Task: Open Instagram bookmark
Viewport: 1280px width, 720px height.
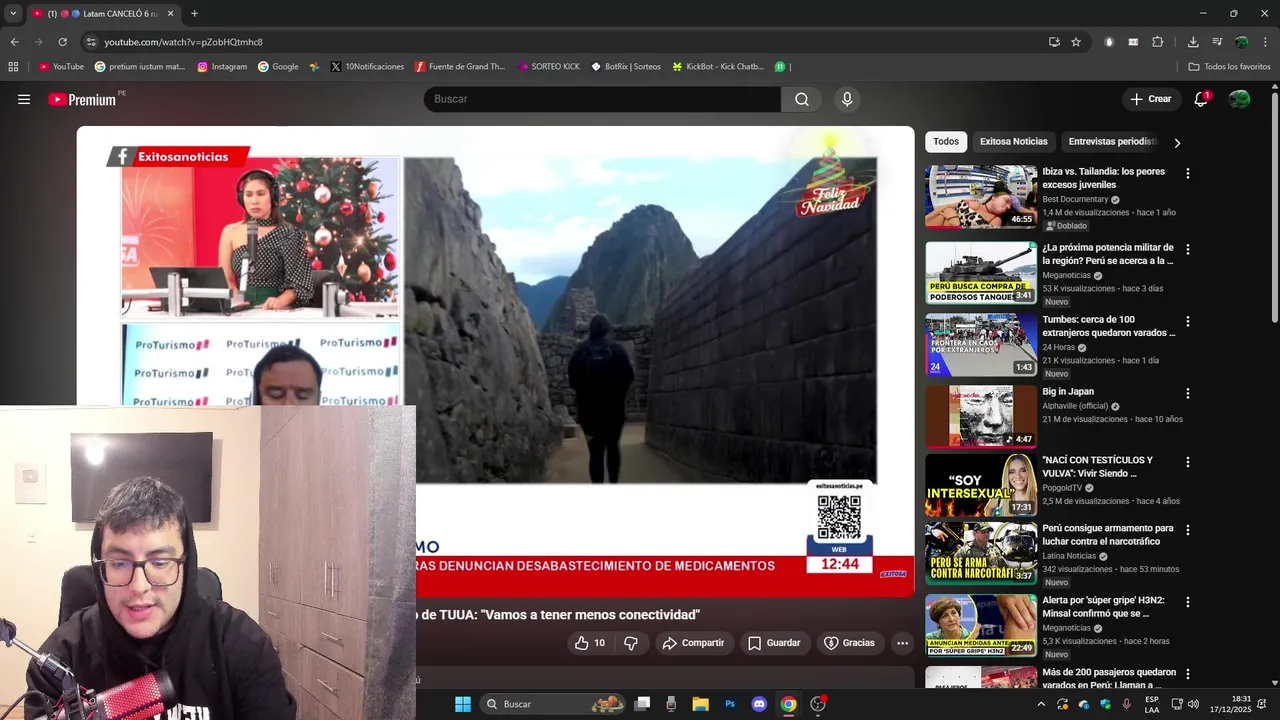Action: coord(222,67)
